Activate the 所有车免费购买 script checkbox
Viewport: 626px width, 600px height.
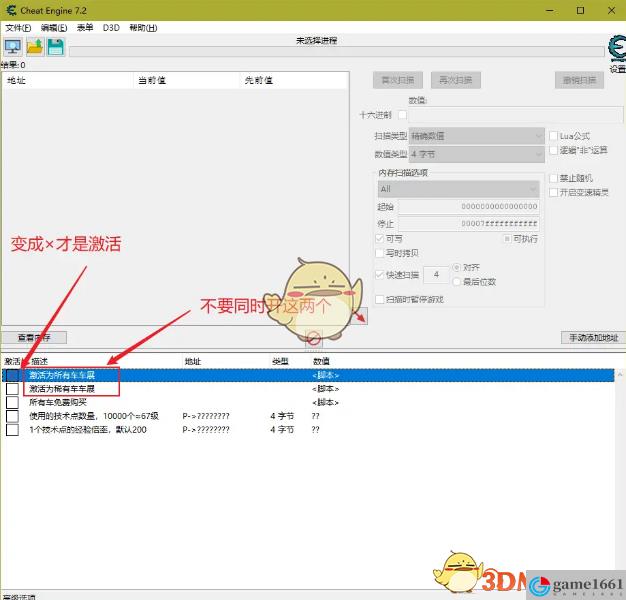pyautogui.click(x=12, y=402)
